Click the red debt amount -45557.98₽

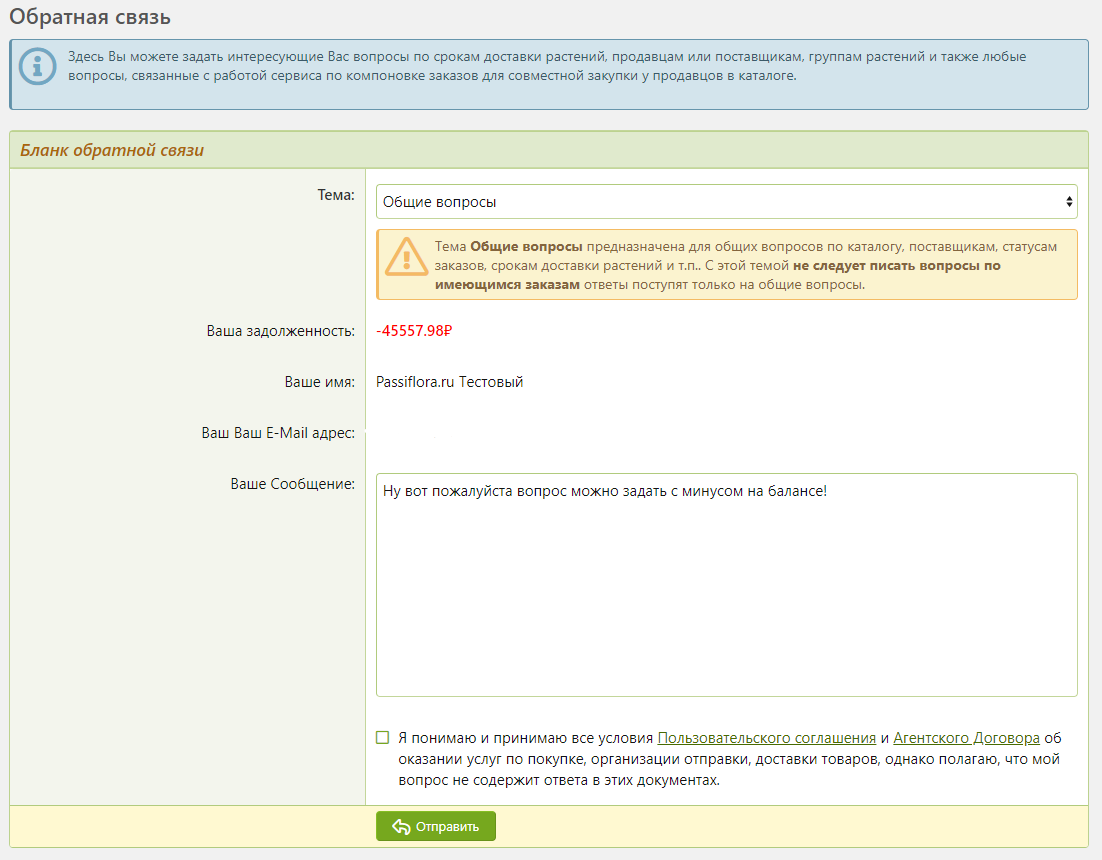pos(415,332)
